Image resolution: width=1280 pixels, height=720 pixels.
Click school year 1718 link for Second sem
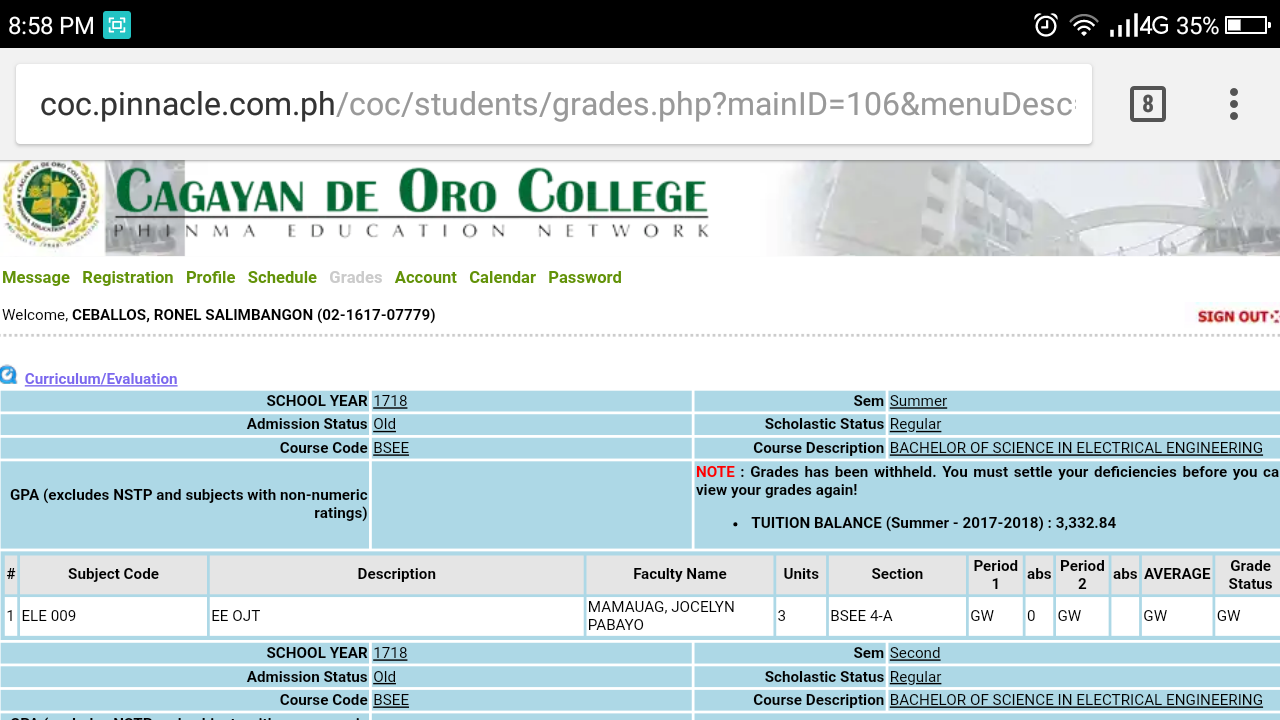pos(390,653)
